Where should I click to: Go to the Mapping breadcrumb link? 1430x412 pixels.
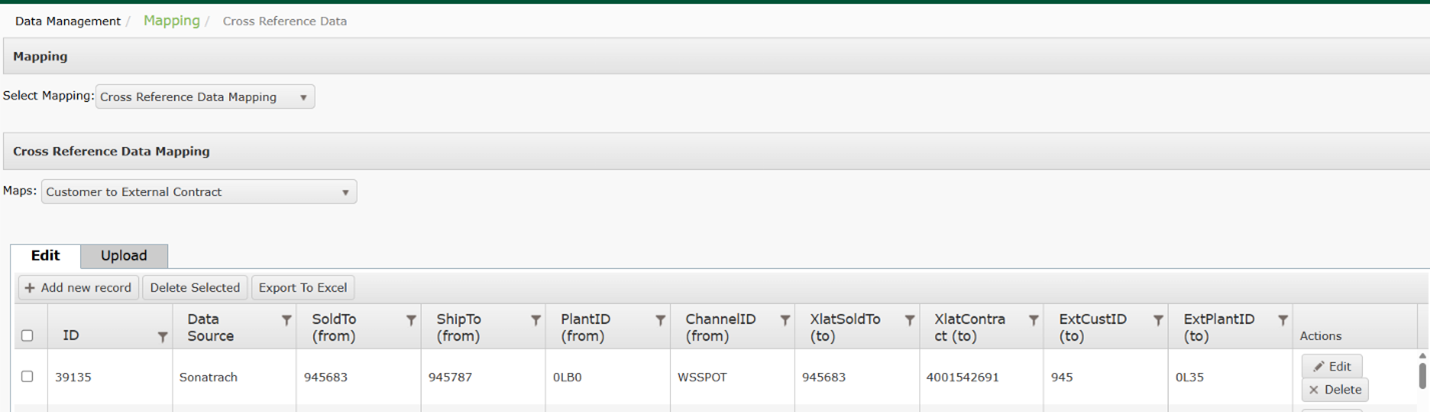pos(171,21)
